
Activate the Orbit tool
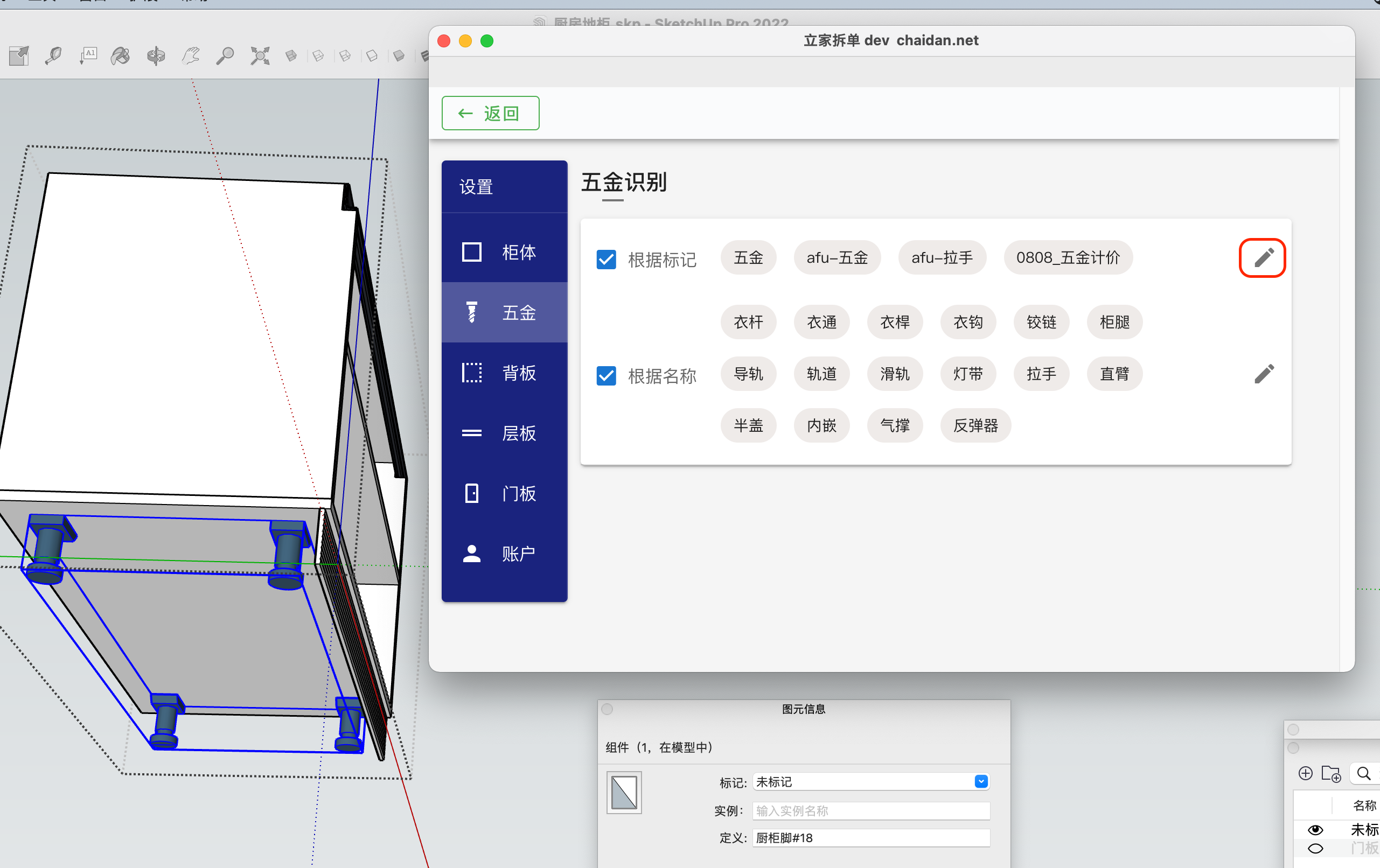click(155, 56)
